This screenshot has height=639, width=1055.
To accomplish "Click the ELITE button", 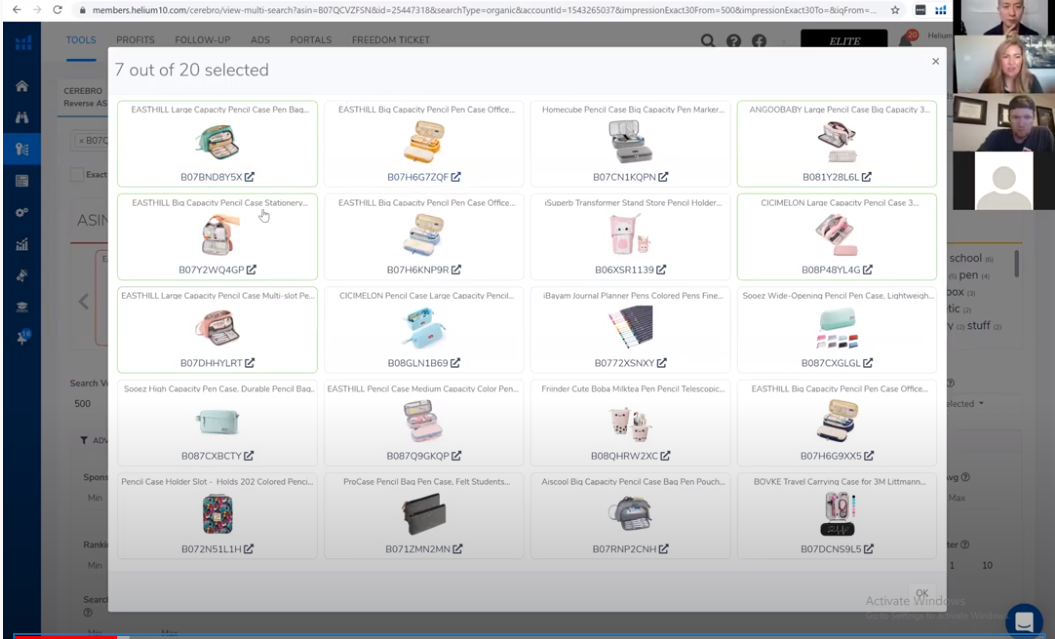I will (844, 40).
